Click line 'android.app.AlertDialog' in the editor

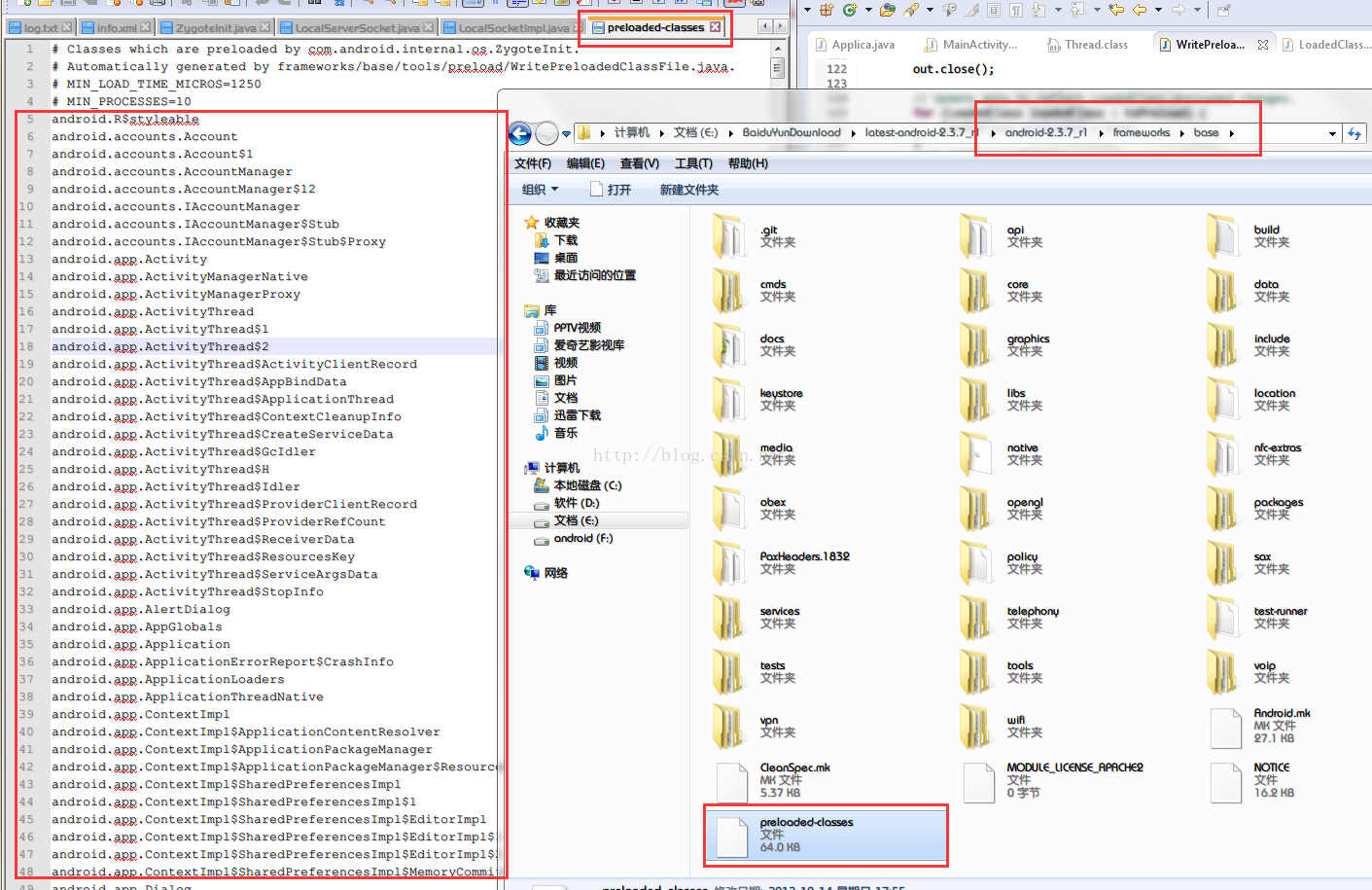click(x=141, y=610)
